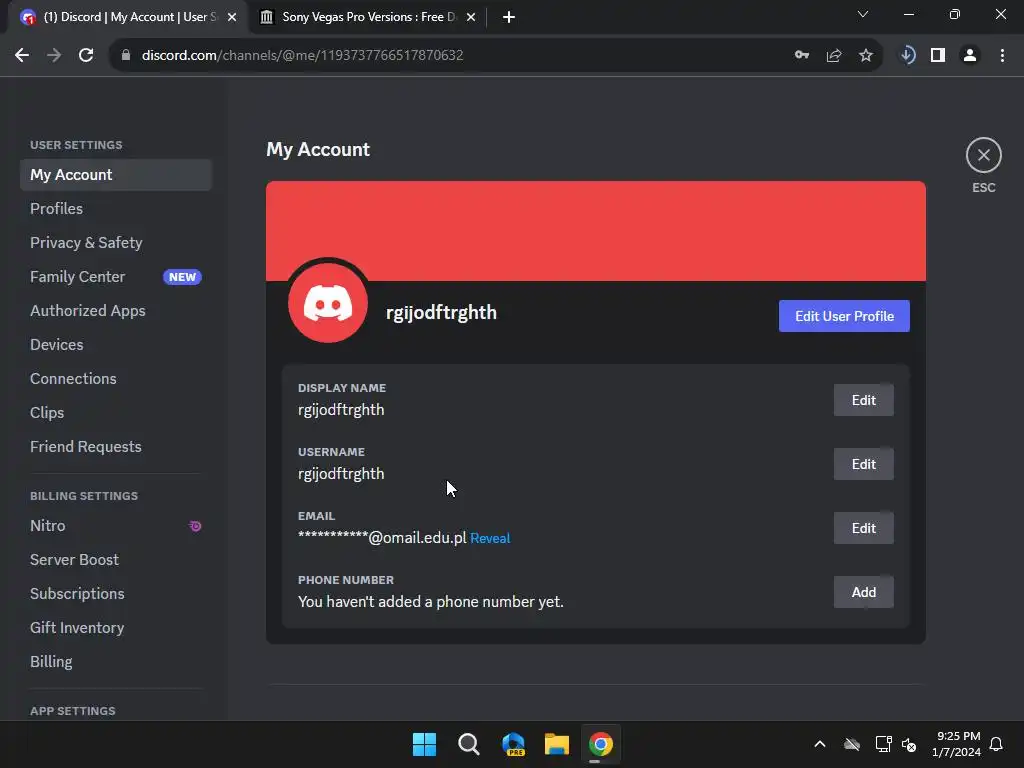Reload the Discord page
The image size is (1024, 768).
[86, 56]
